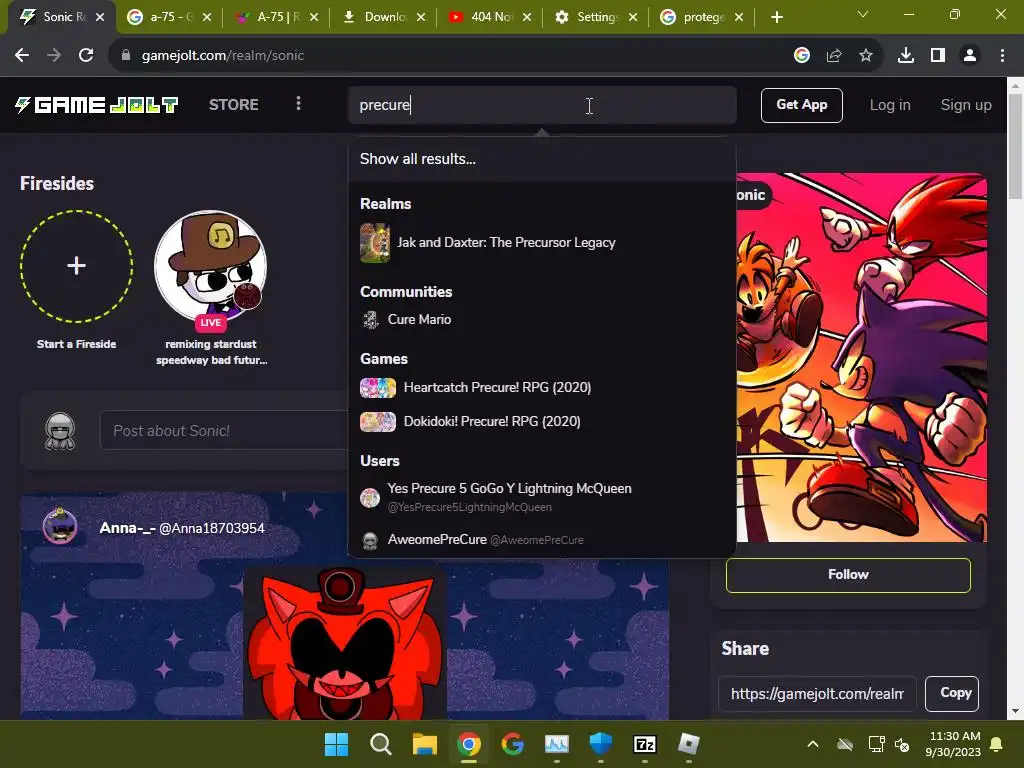This screenshot has width=1024, height=768.
Task: Click the avatar next to post field
Action: coord(60,431)
